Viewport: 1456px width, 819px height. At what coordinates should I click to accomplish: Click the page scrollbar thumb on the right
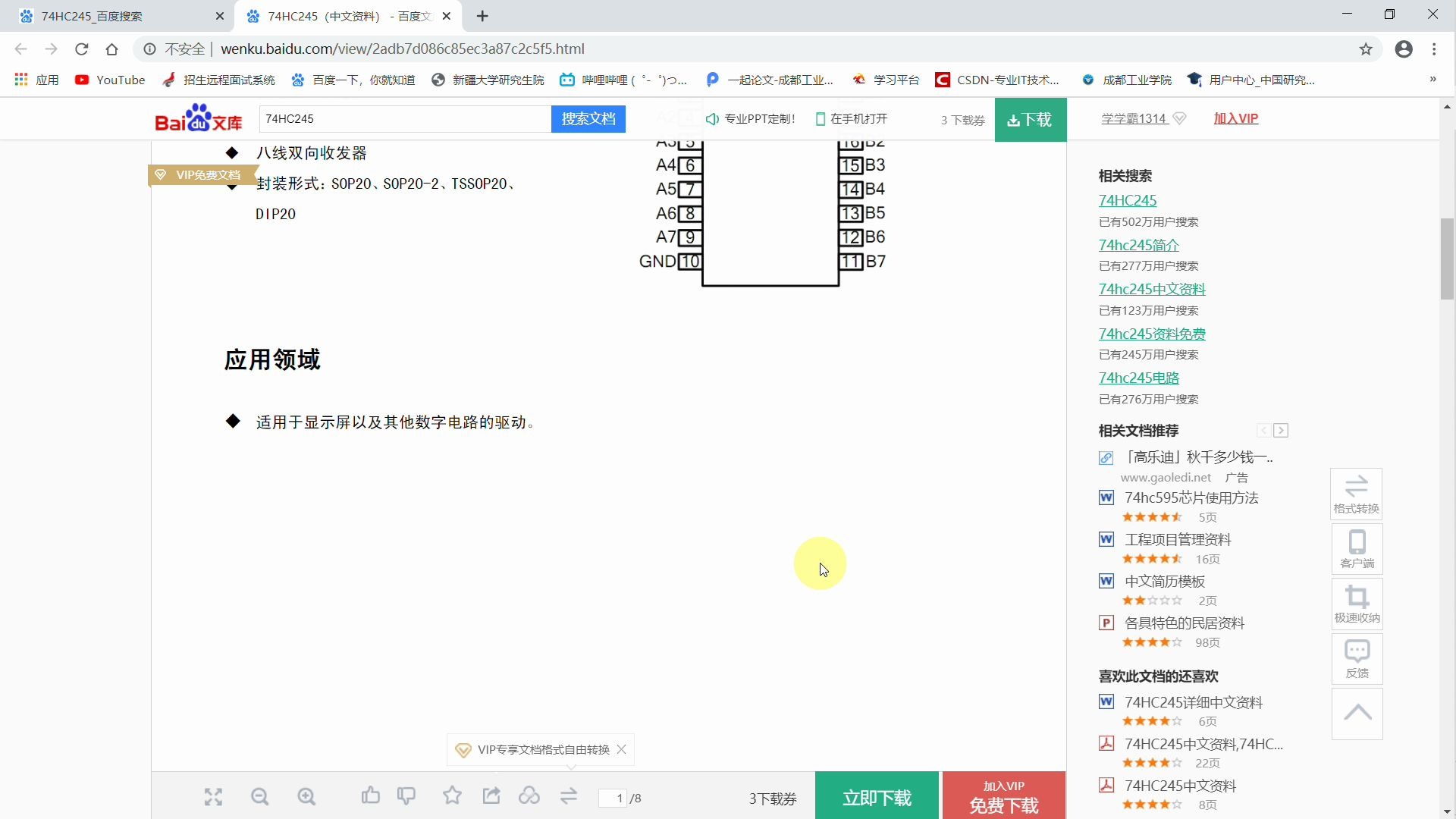tap(1447, 259)
